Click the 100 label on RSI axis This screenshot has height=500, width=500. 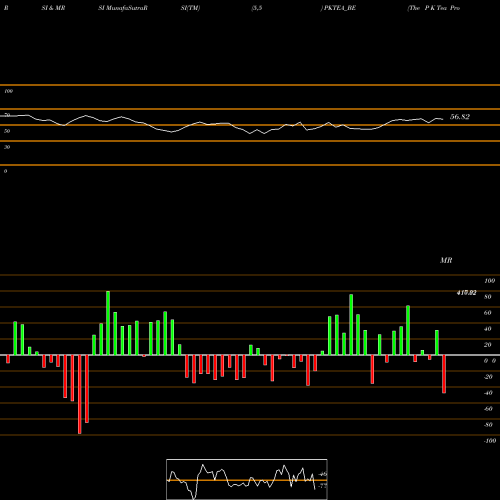point(9,91)
